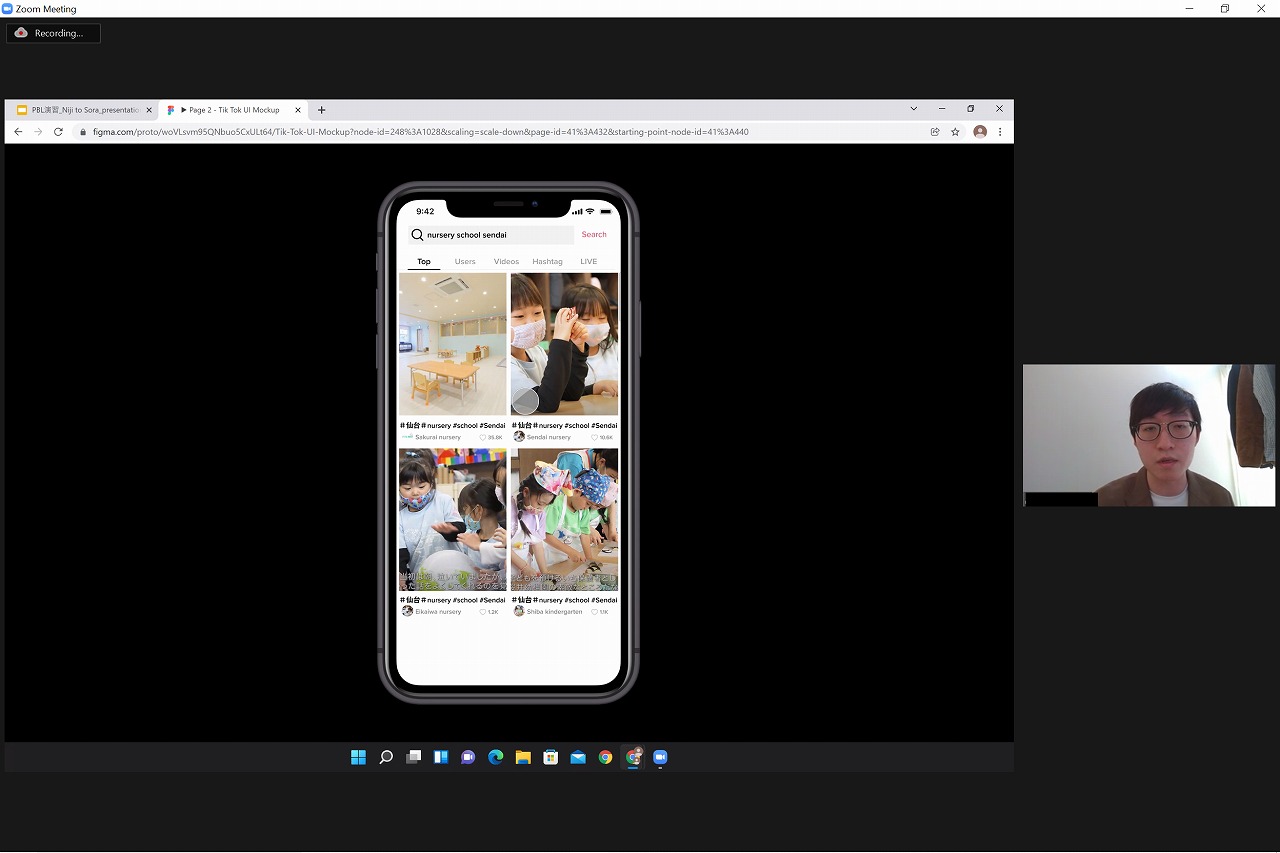Open the Chrome three-dot menu

(x=1000, y=132)
